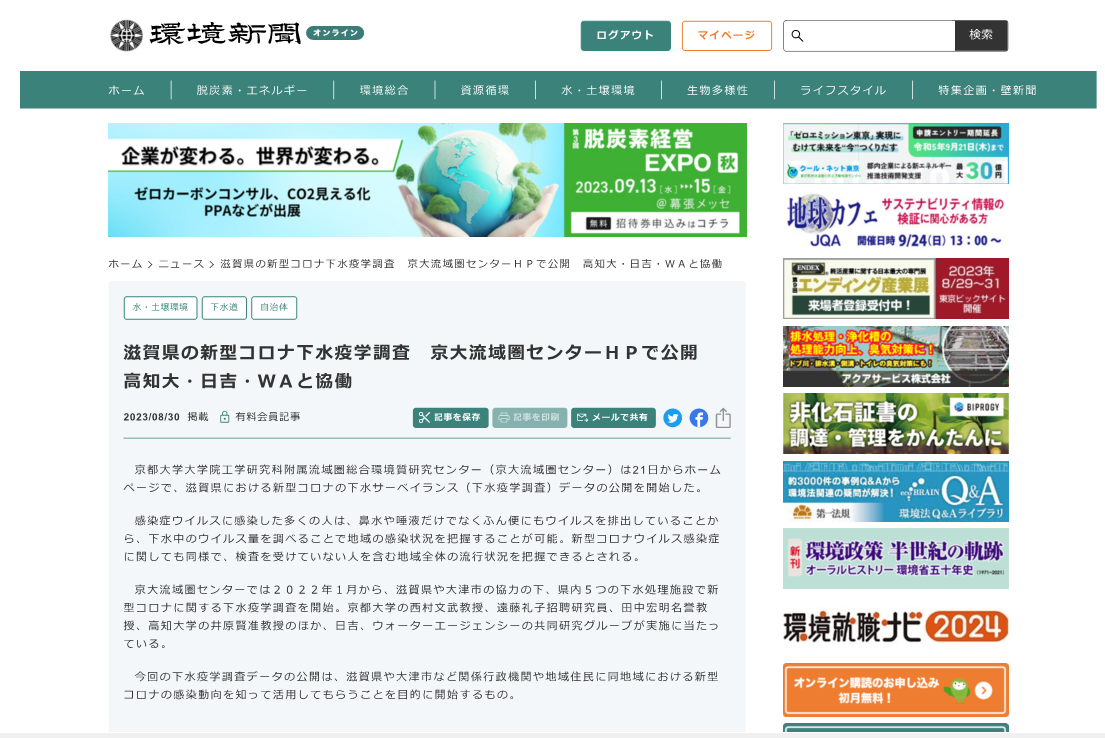Focus the search text field
The height and width of the screenshot is (738, 1105).
[878, 36]
